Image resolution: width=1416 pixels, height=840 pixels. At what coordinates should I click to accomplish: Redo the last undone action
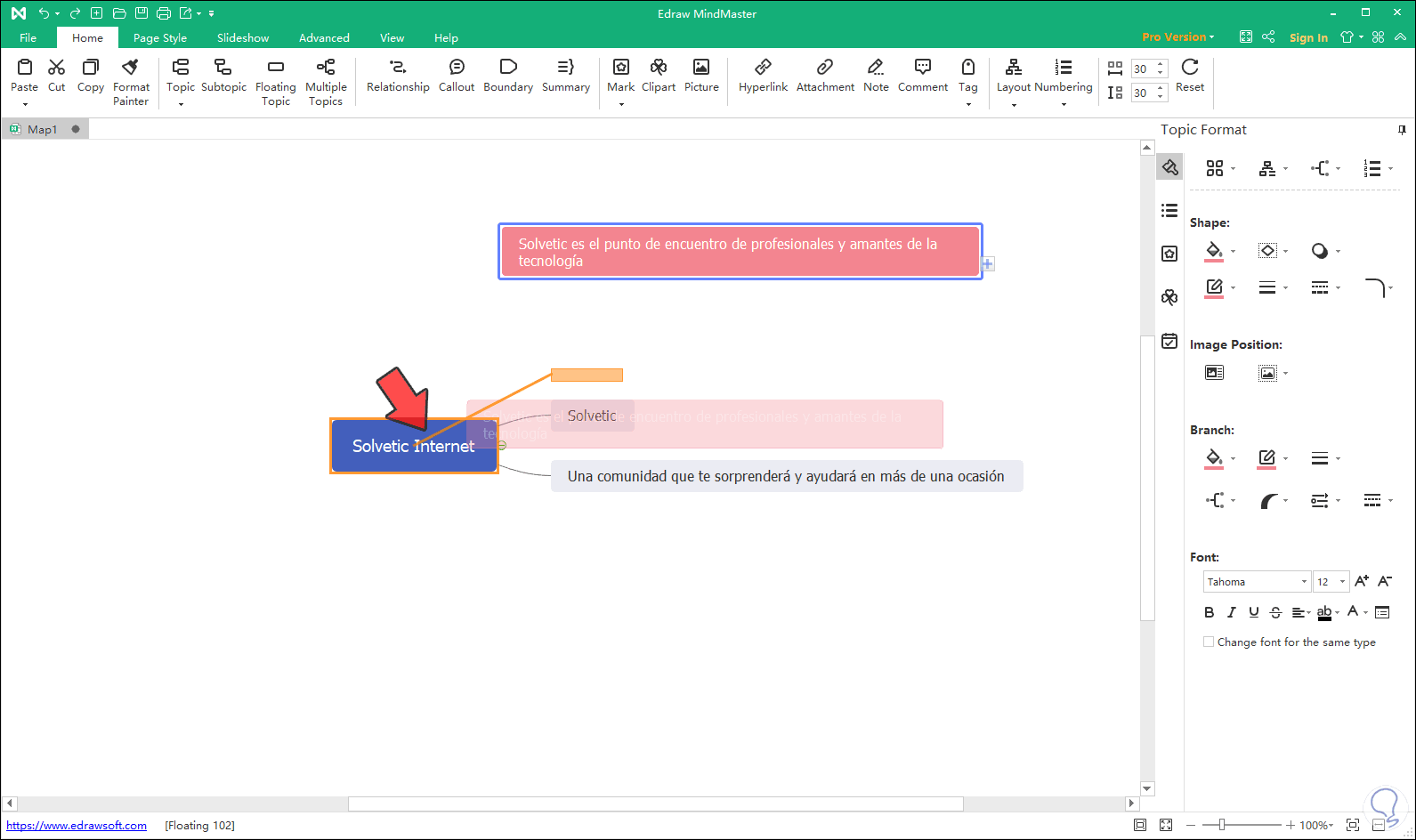click(x=75, y=13)
